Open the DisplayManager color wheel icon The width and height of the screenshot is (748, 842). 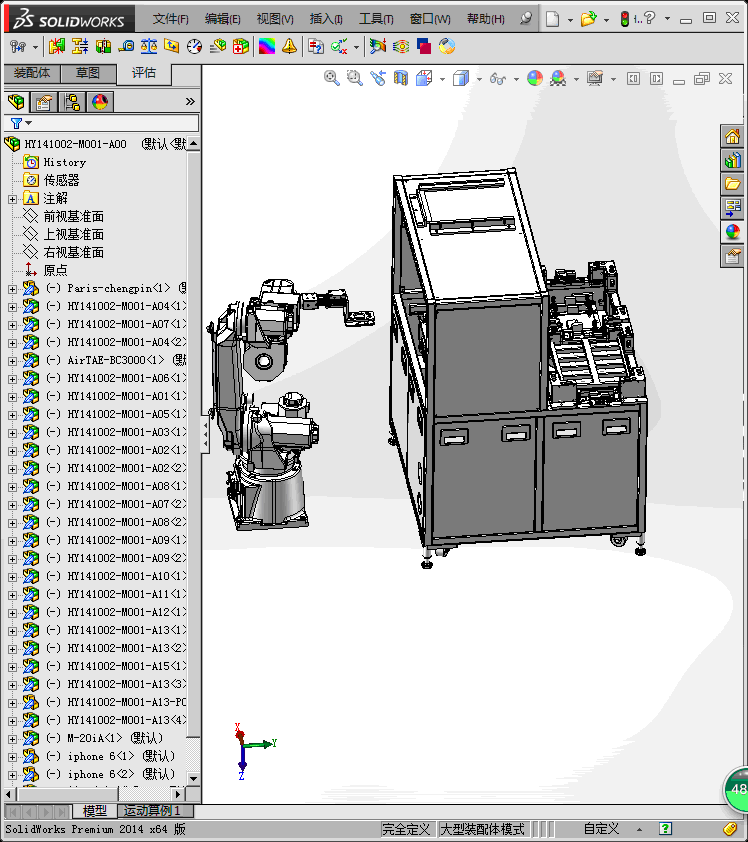coord(99,102)
